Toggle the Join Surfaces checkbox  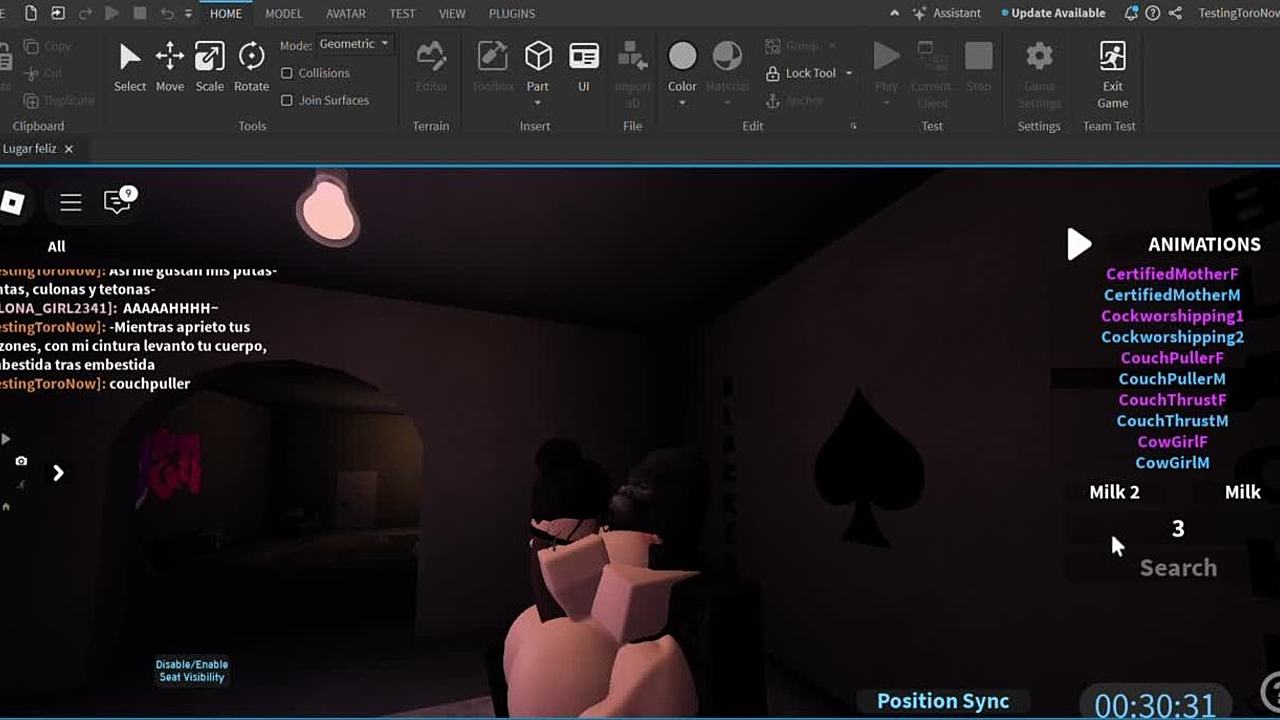coord(287,100)
